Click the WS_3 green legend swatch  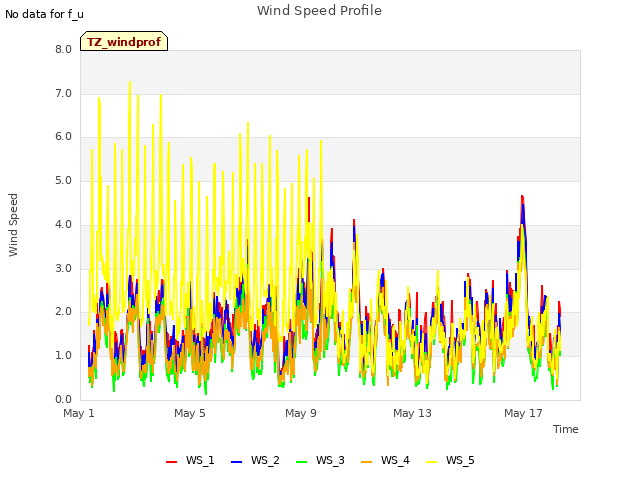[x=301, y=461]
